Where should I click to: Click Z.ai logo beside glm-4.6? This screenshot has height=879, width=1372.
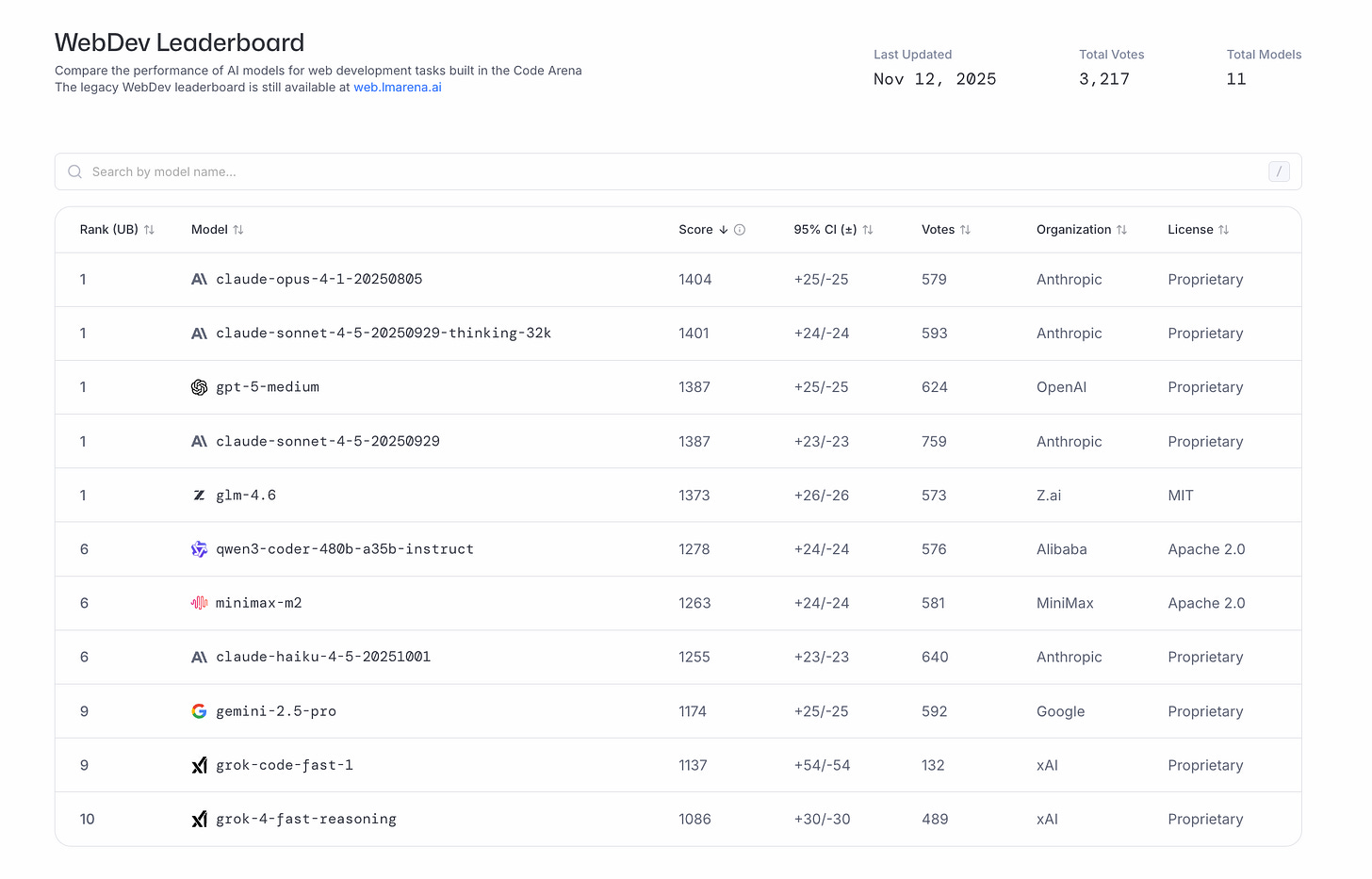click(199, 496)
